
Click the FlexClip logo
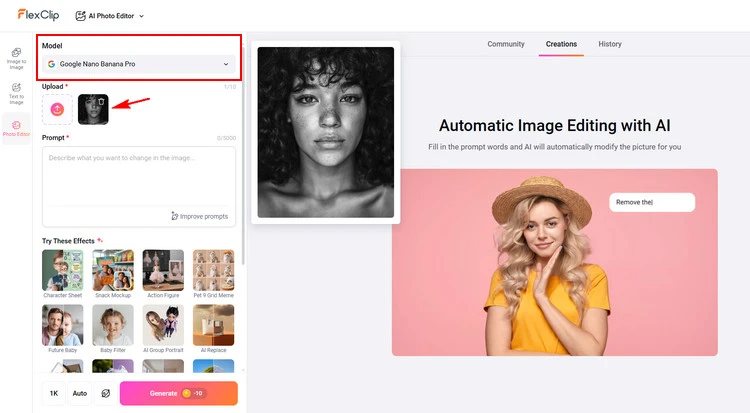coord(38,15)
